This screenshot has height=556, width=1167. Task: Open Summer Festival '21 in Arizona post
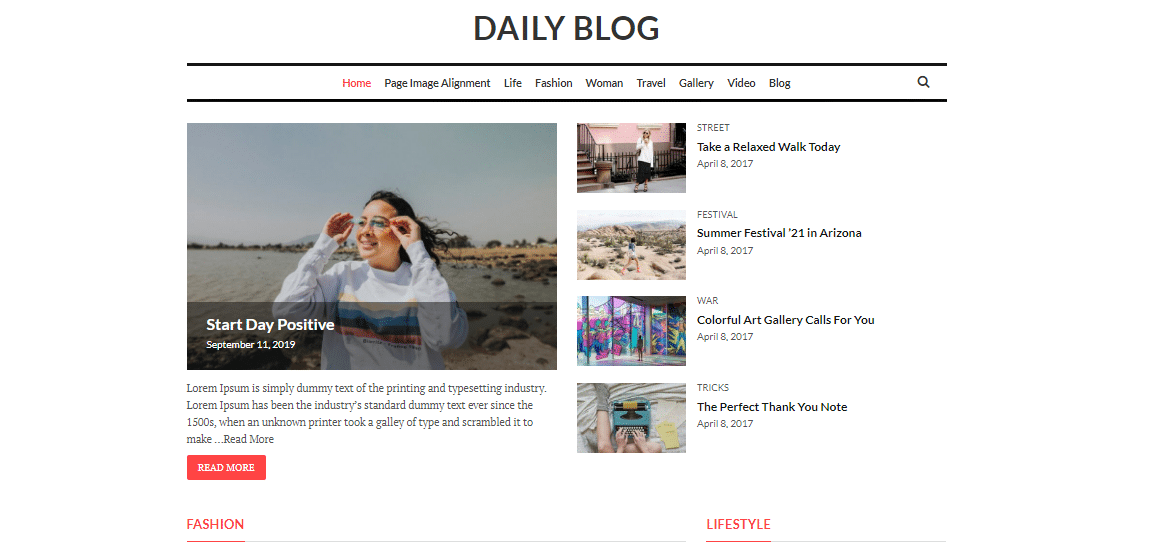(779, 233)
